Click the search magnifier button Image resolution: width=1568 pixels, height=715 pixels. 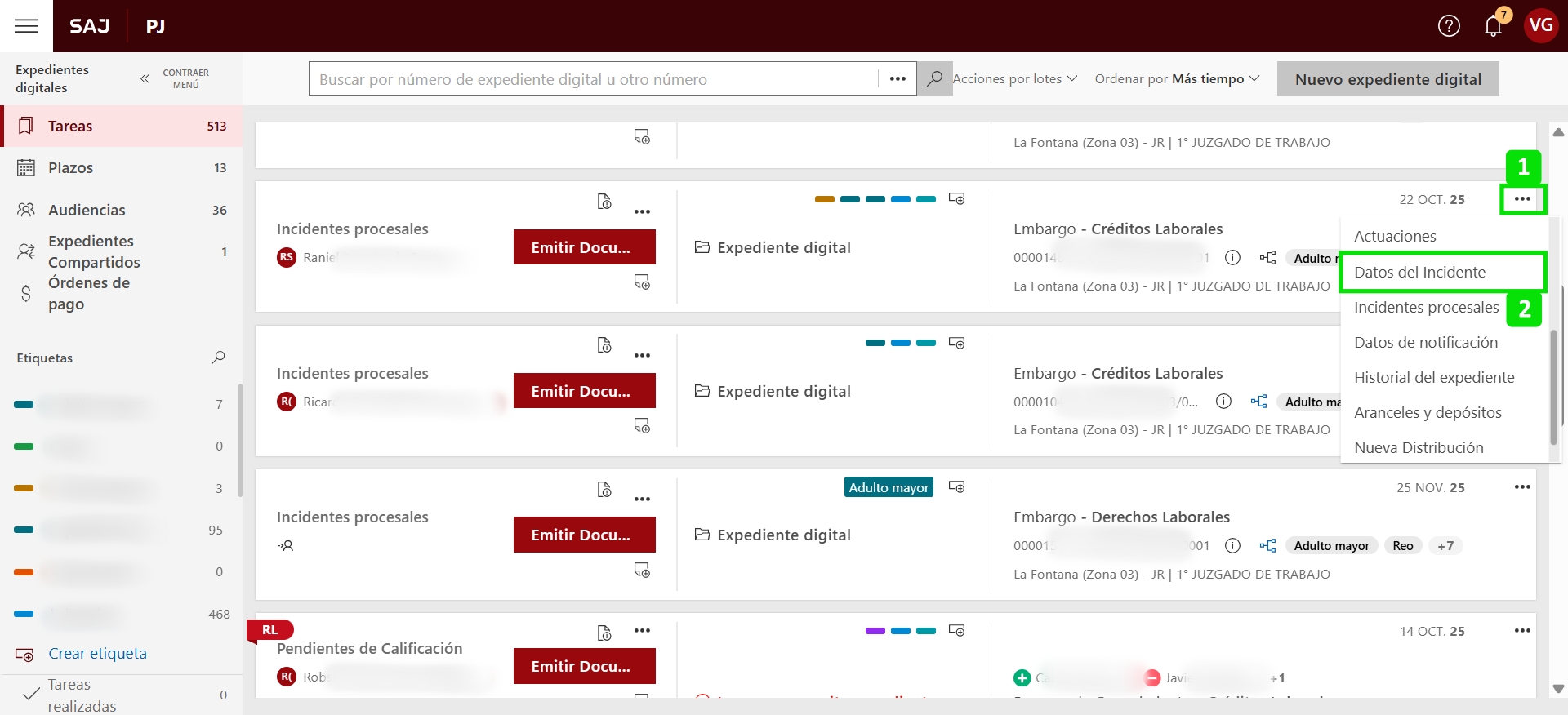click(934, 79)
